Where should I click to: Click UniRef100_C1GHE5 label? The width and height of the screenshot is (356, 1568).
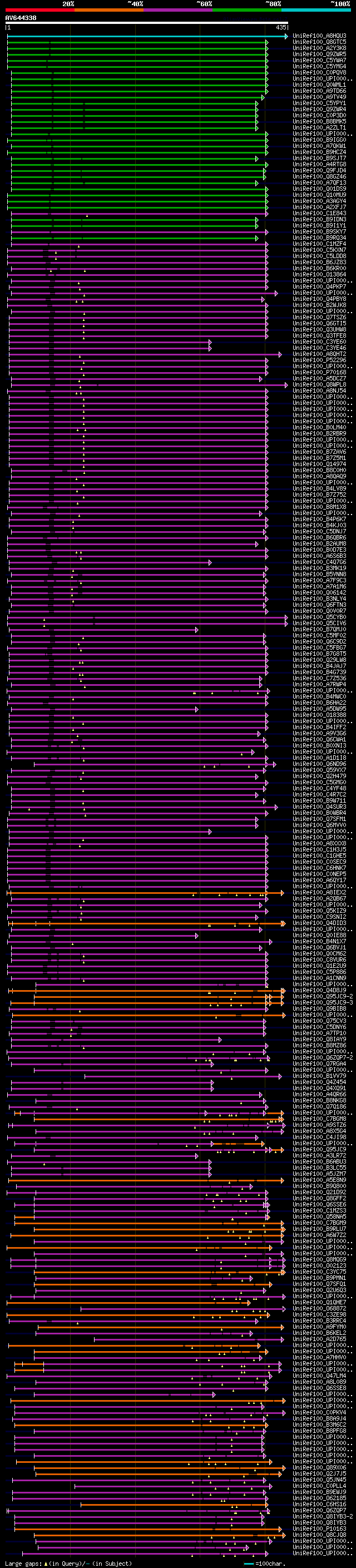(x=319, y=856)
